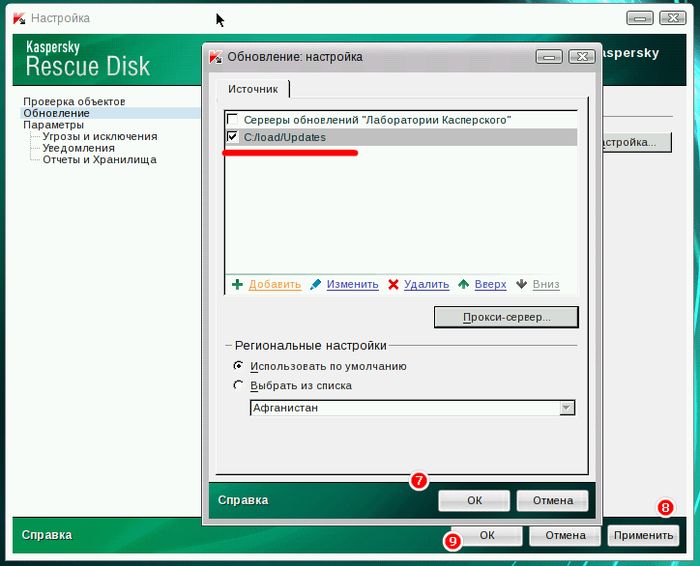Click the 'Применить' button
The image size is (700, 566).
coord(643,535)
